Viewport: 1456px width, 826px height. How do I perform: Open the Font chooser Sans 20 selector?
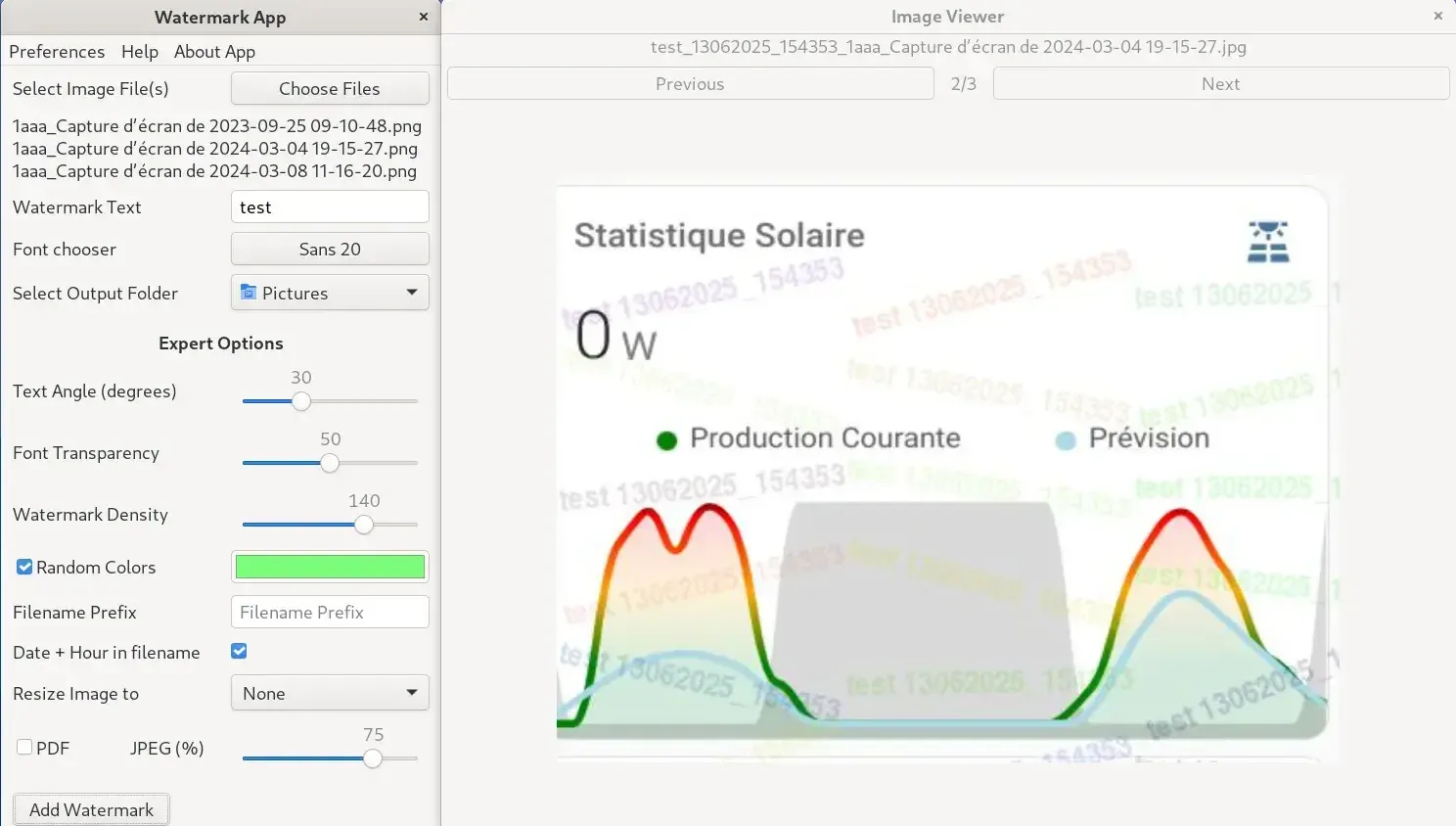[x=330, y=249]
